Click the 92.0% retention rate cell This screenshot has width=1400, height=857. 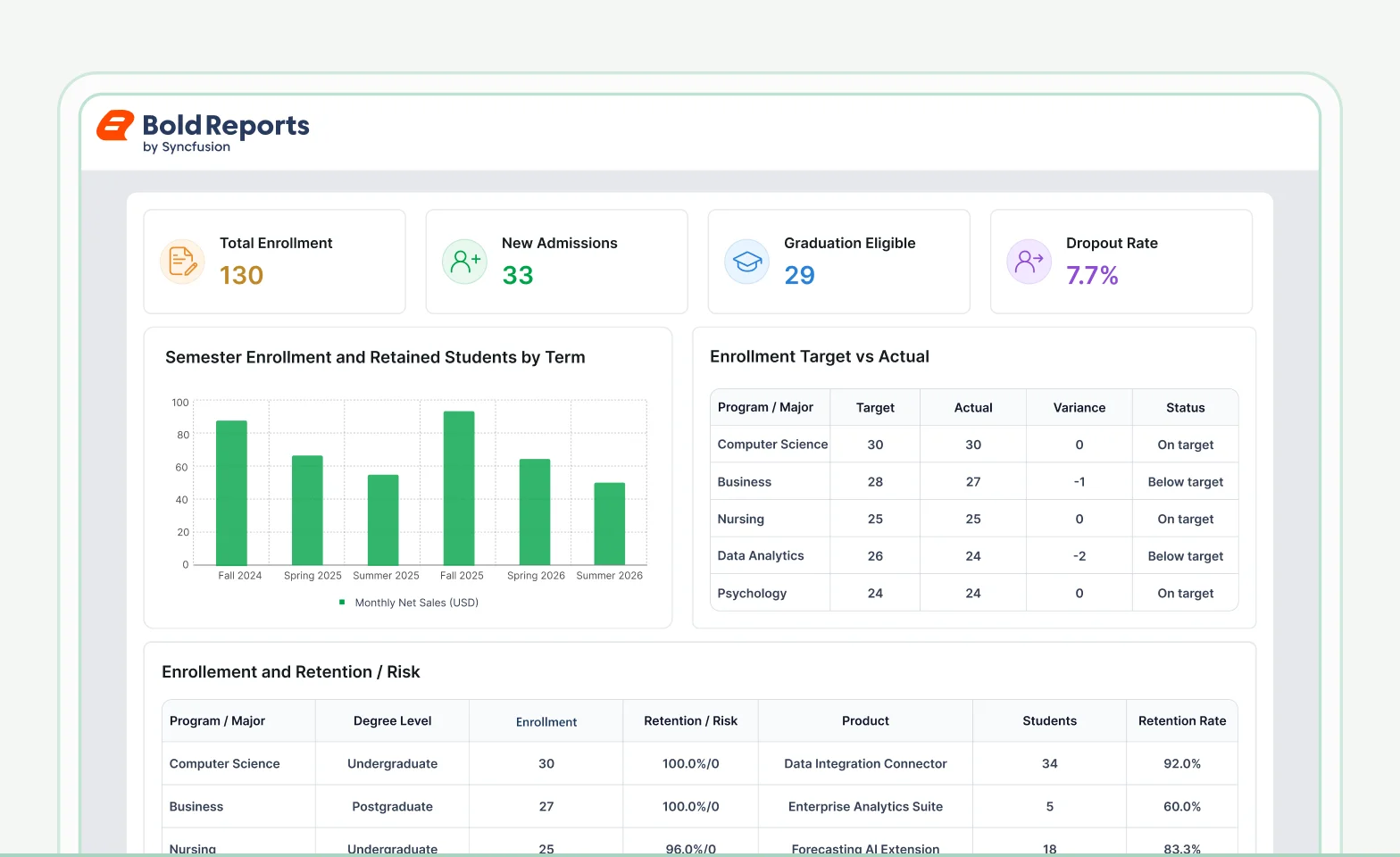point(1182,763)
